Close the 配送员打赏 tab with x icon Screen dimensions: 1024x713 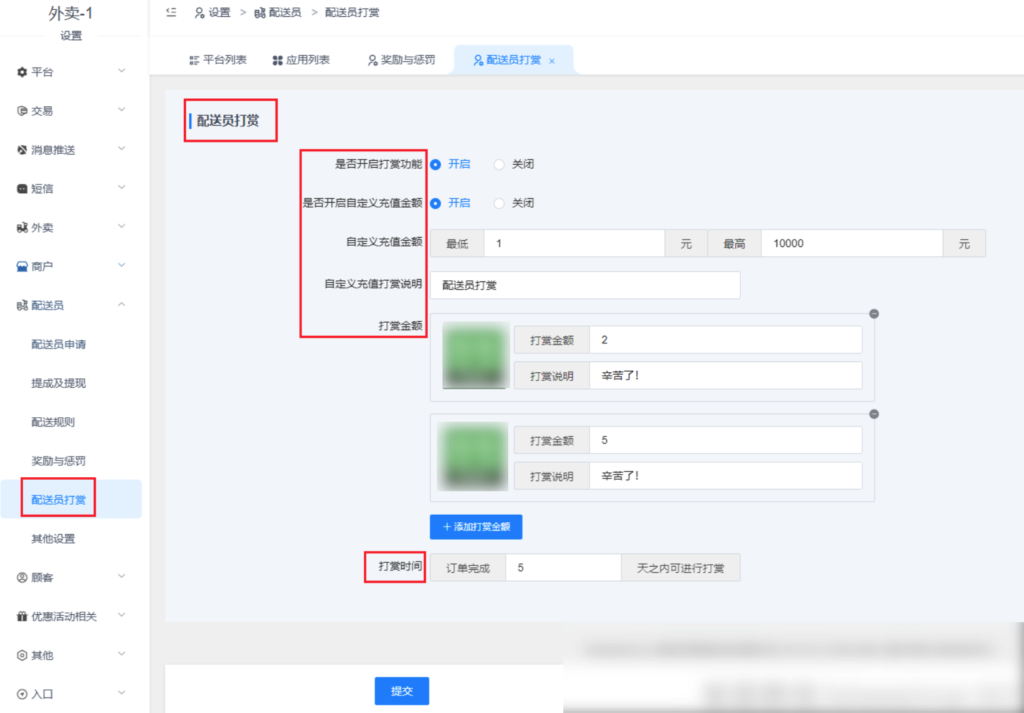[552, 61]
